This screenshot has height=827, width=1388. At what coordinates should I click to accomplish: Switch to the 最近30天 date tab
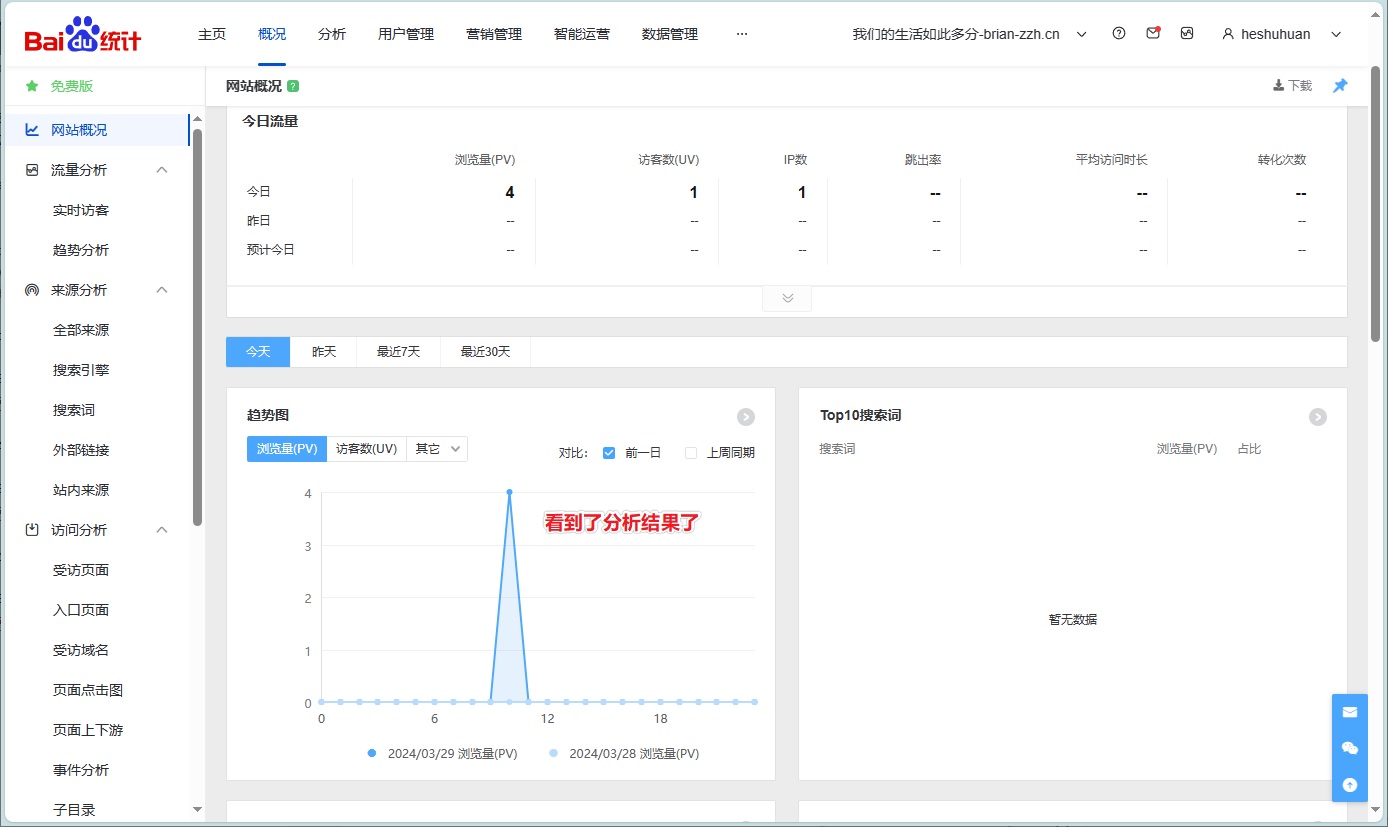click(486, 352)
